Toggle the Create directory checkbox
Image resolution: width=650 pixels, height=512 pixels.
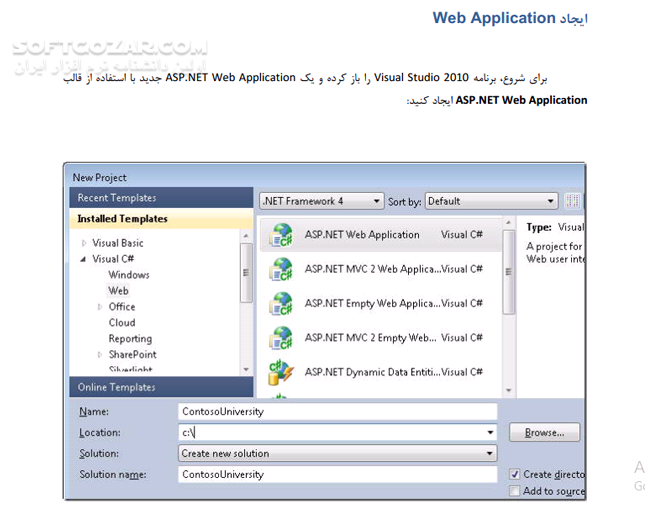click(514, 474)
